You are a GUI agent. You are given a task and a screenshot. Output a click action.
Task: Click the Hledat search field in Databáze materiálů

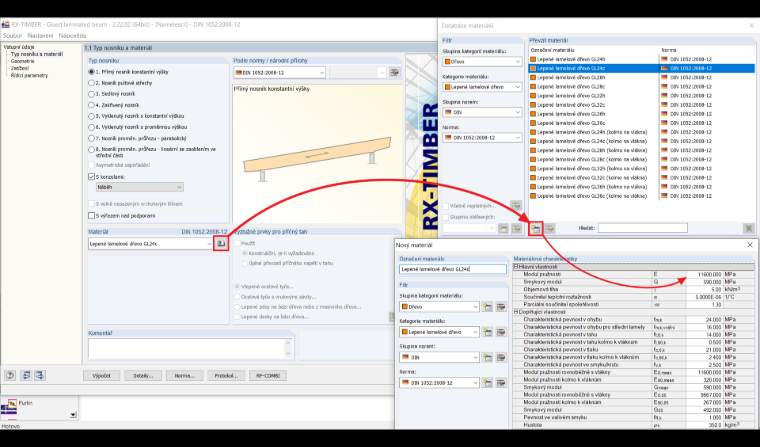tap(642, 228)
